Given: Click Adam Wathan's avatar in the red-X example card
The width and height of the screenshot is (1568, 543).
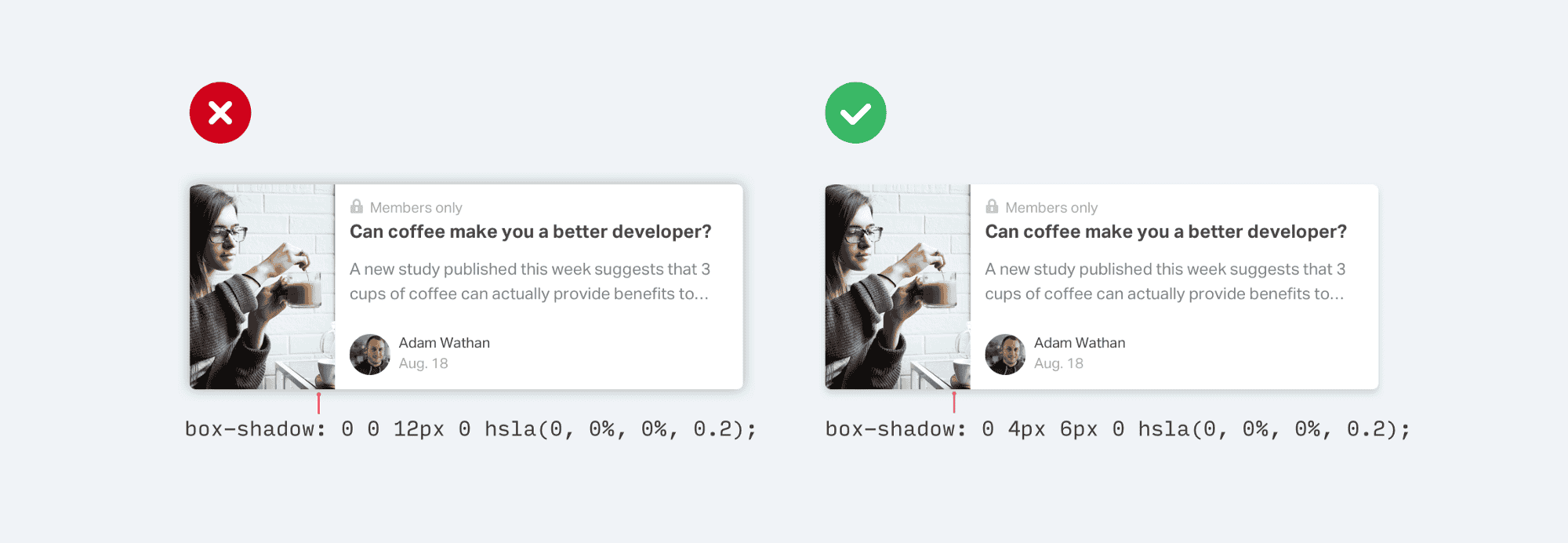Looking at the screenshot, I should pyautogui.click(x=370, y=354).
